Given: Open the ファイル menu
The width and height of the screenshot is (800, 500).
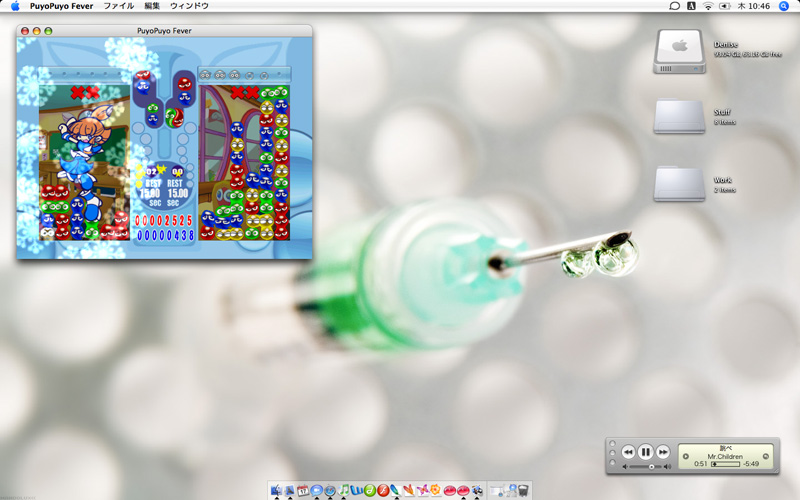Looking at the screenshot, I should point(118,6).
